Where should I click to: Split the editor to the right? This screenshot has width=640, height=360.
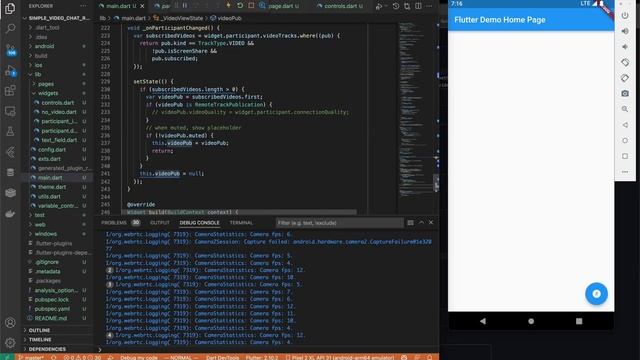[418, 6]
